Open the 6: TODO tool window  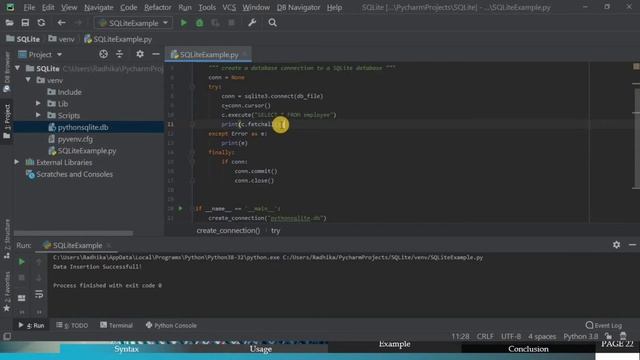pyautogui.click(x=72, y=325)
